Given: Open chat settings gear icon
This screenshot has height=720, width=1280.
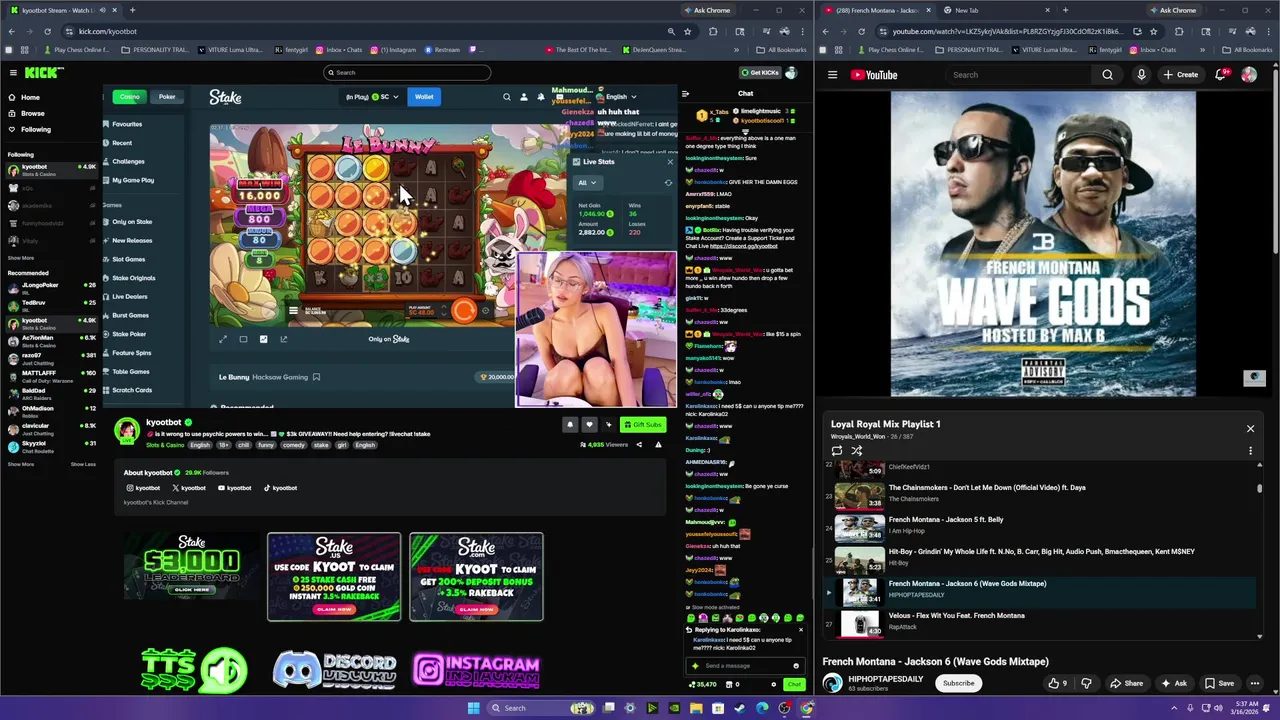Looking at the screenshot, I should point(773,684).
